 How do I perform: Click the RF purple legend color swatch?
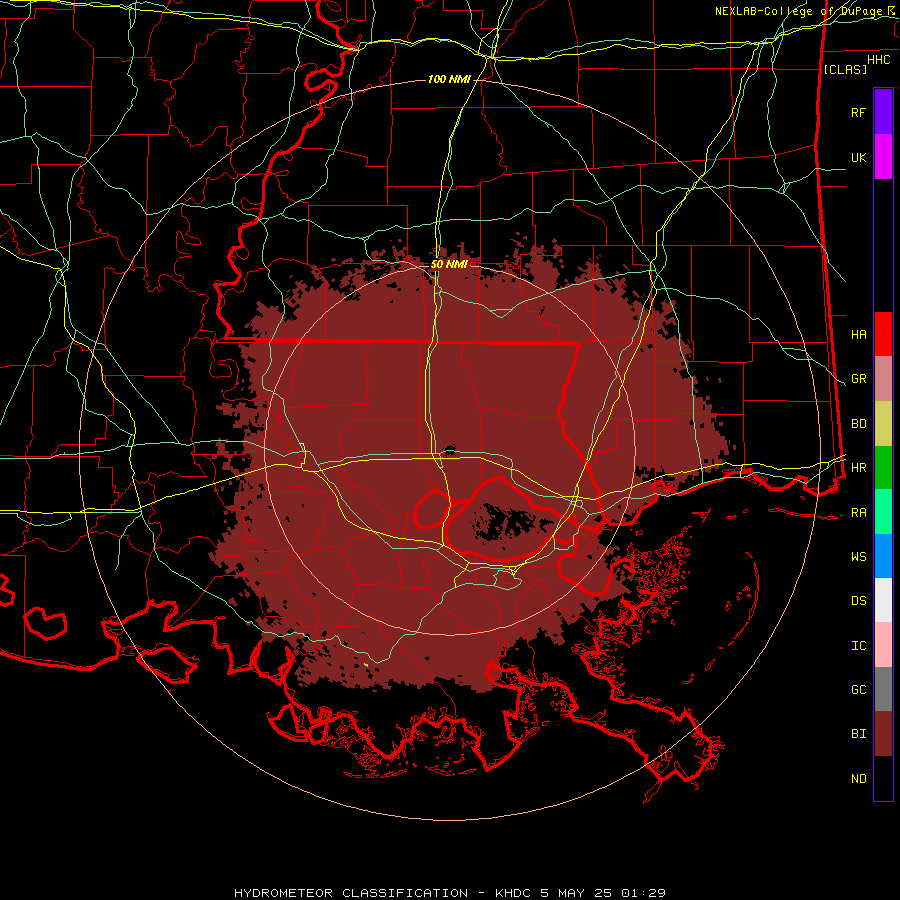coord(883,112)
